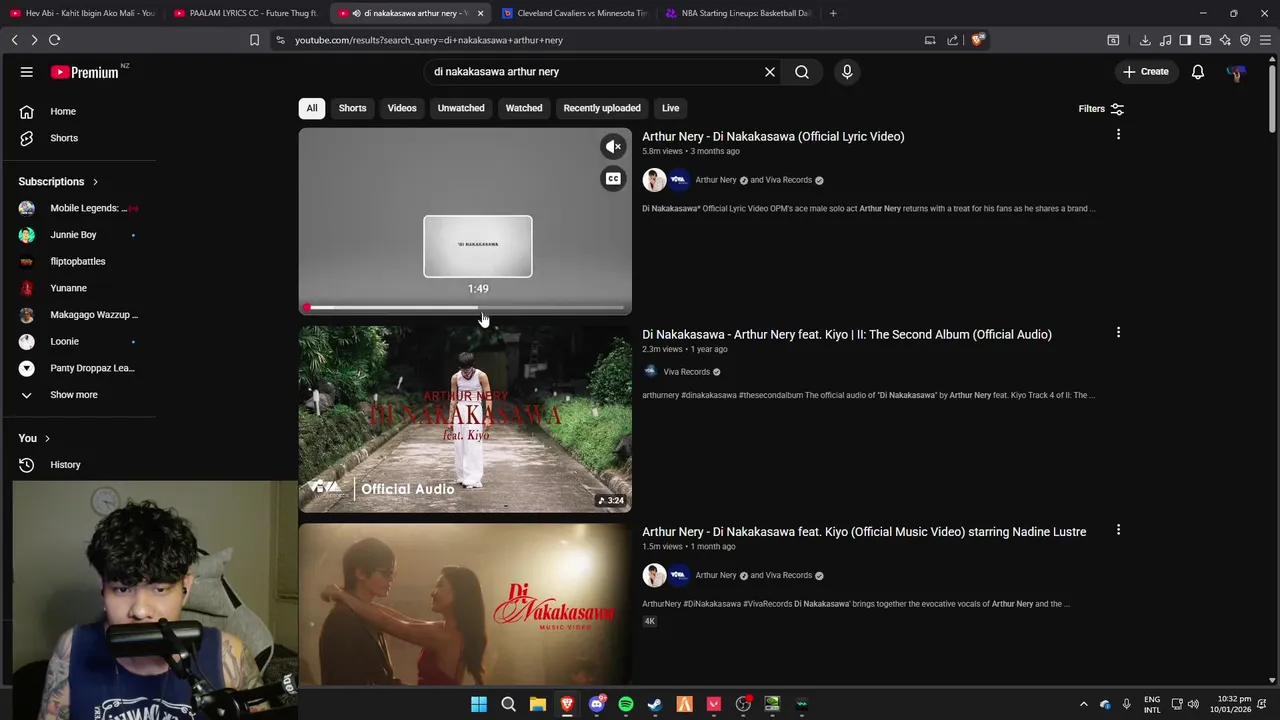The width and height of the screenshot is (1280, 720).
Task: Select the Unwatched filter chip
Action: coord(461,108)
